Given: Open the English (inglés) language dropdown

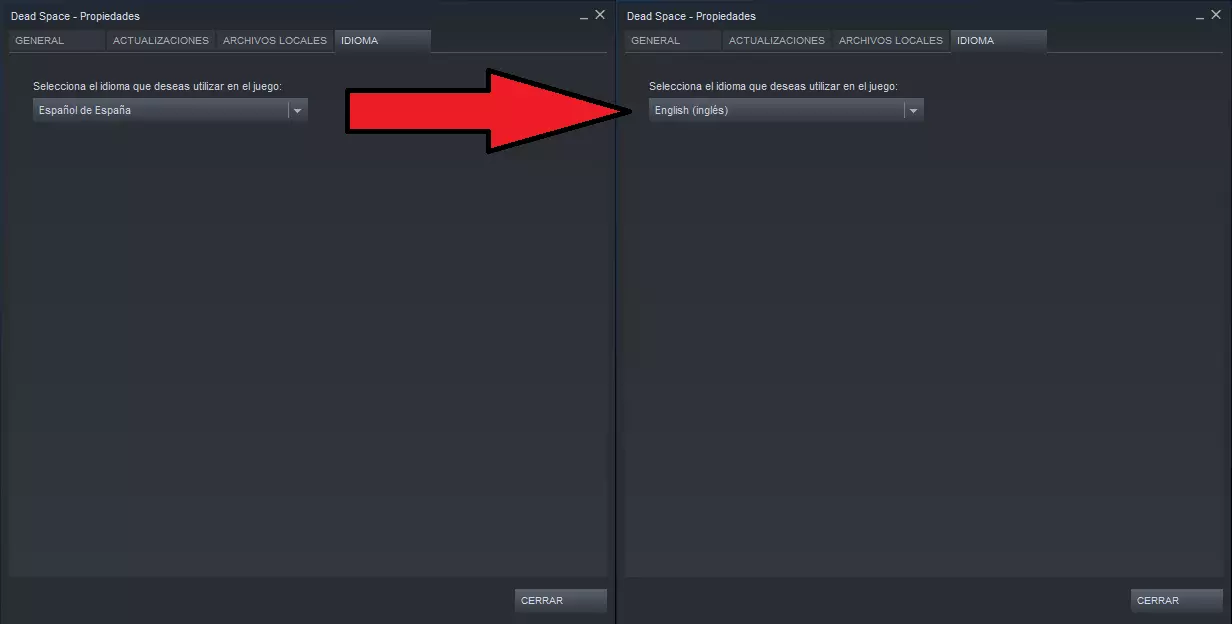Looking at the screenshot, I should click(786, 110).
